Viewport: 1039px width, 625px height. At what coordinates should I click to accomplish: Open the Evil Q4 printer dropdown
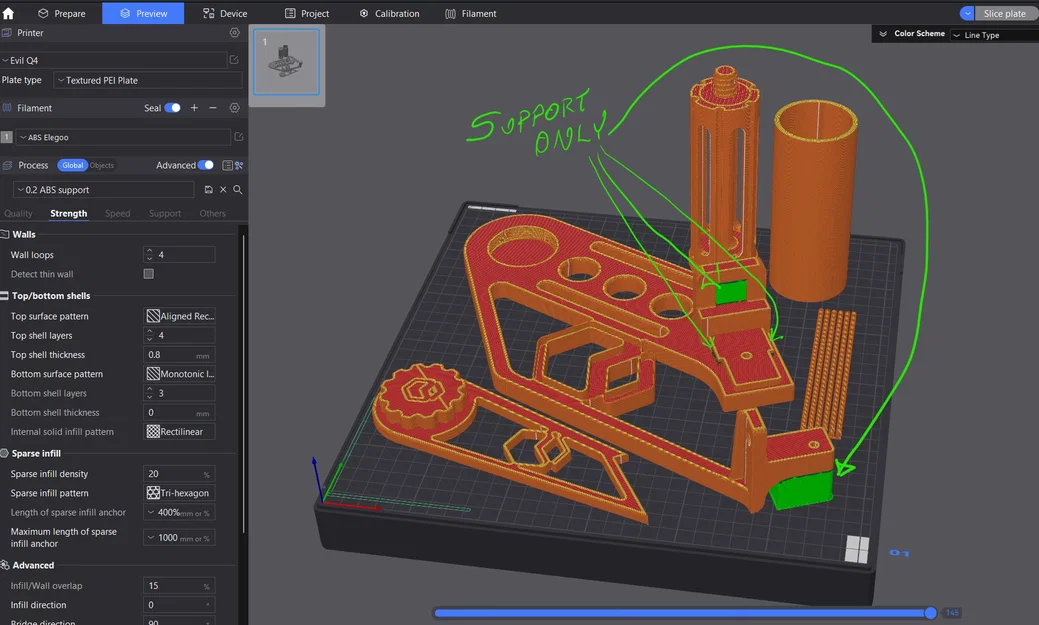[x=113, y=60]
